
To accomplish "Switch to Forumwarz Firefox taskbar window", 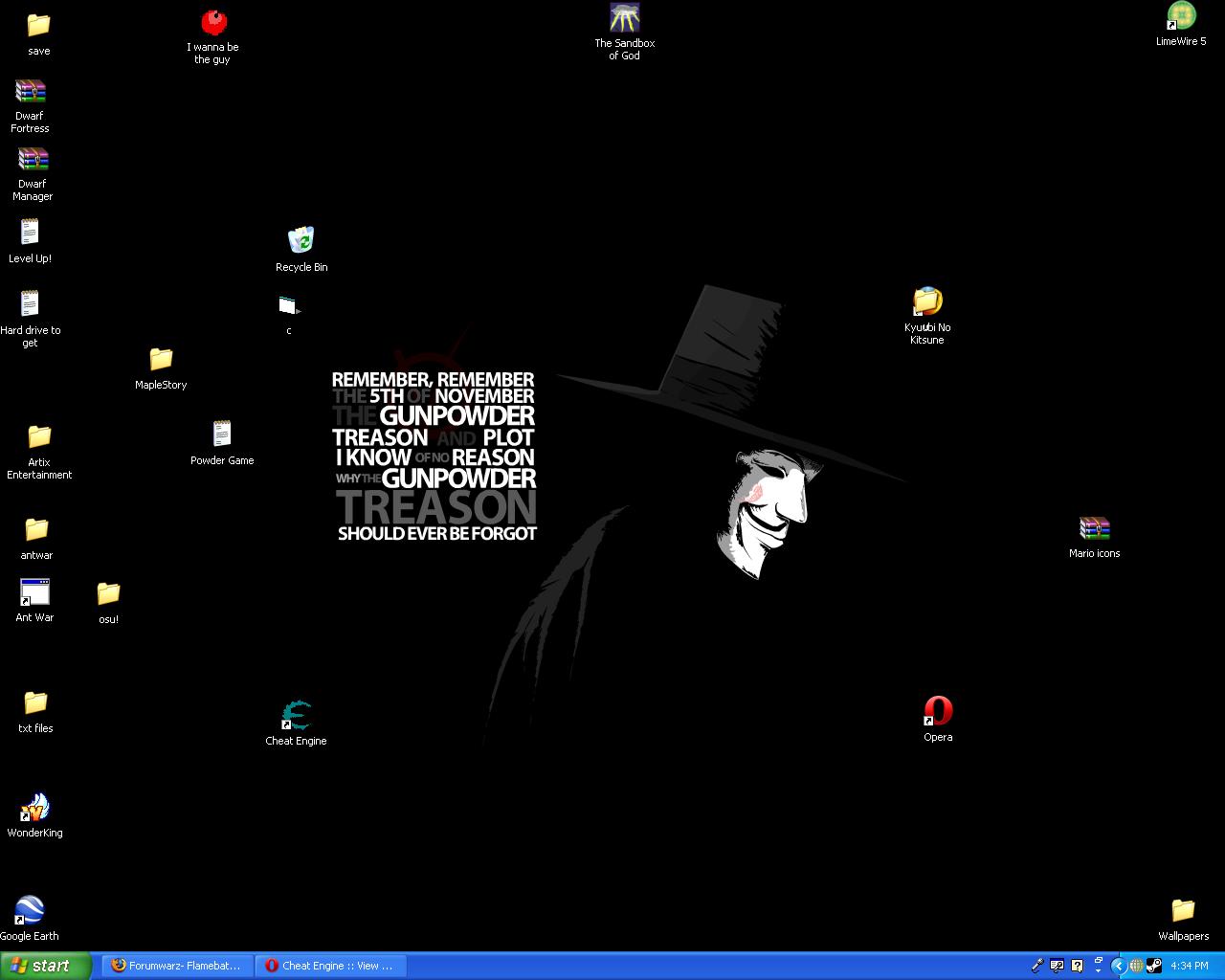I will 177,966.
